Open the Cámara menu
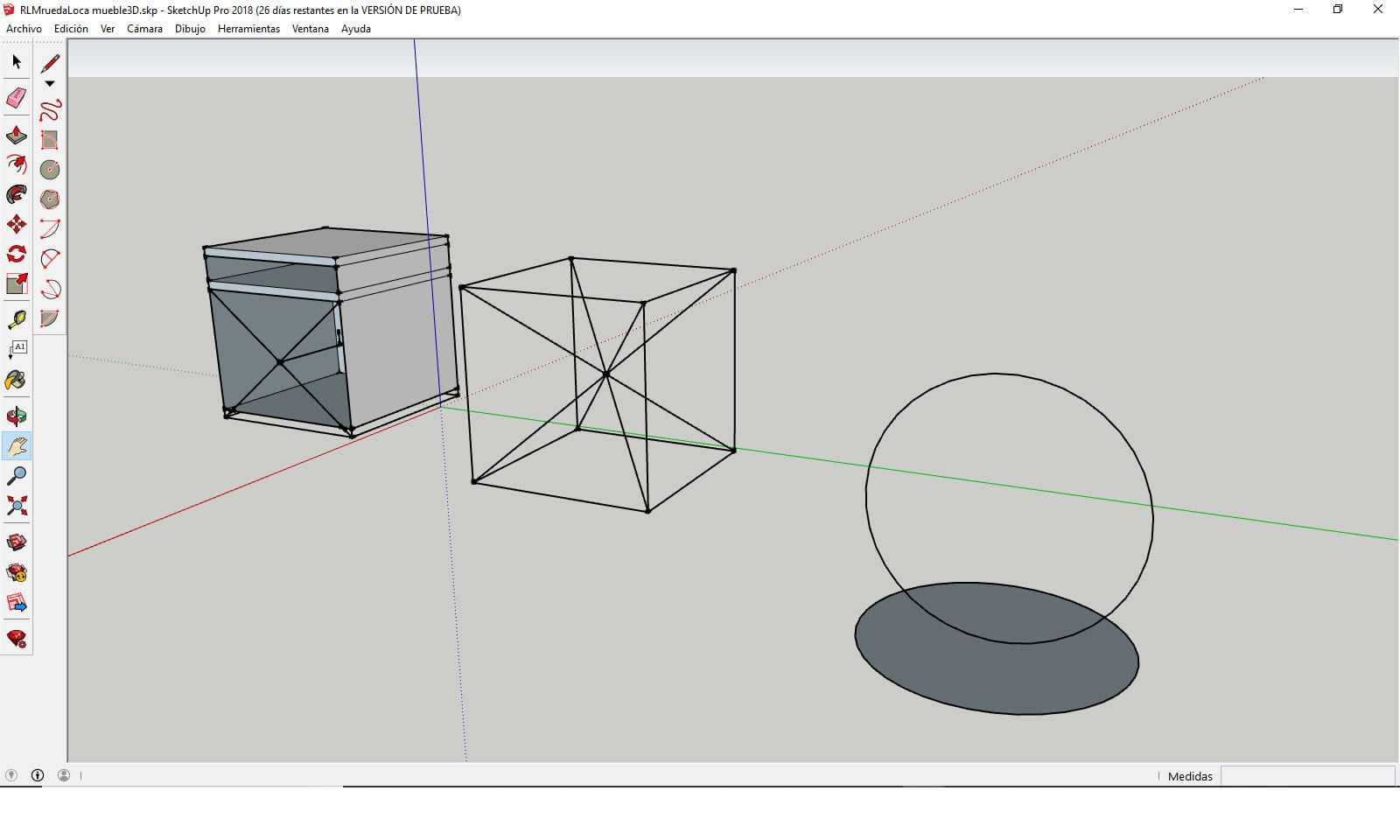Screen dimensions: 1400x840 click(144, 29)
